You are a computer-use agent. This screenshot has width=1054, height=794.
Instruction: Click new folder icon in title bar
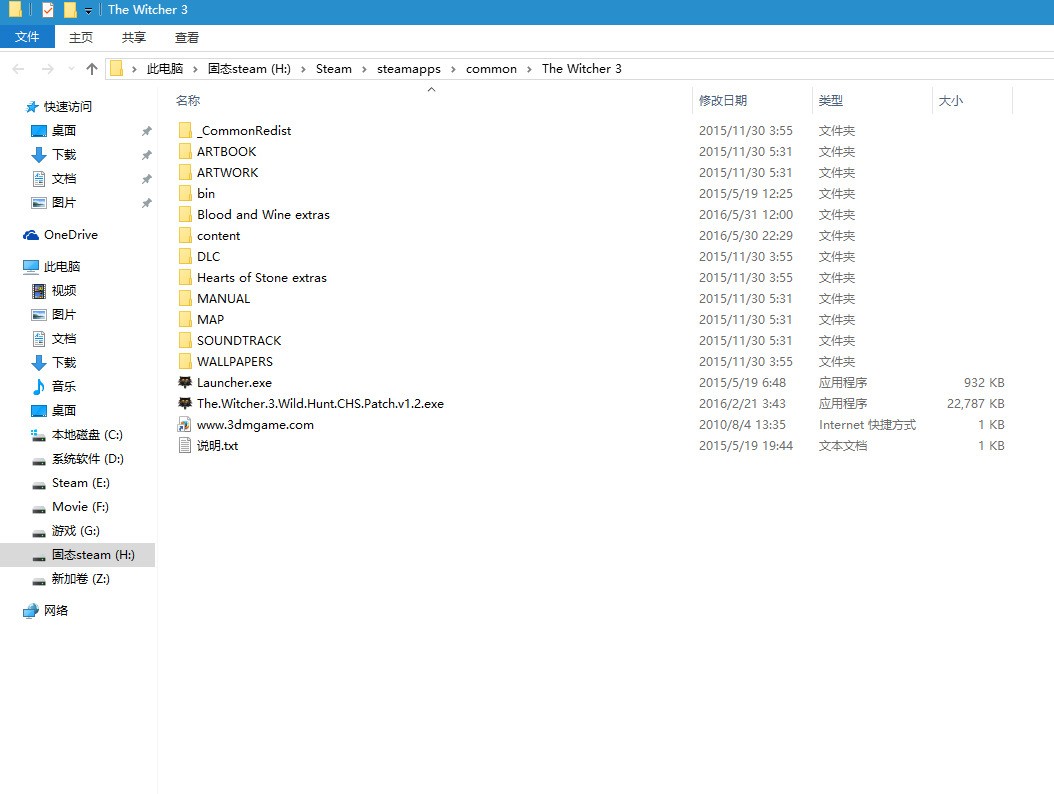tap(69, 10)
